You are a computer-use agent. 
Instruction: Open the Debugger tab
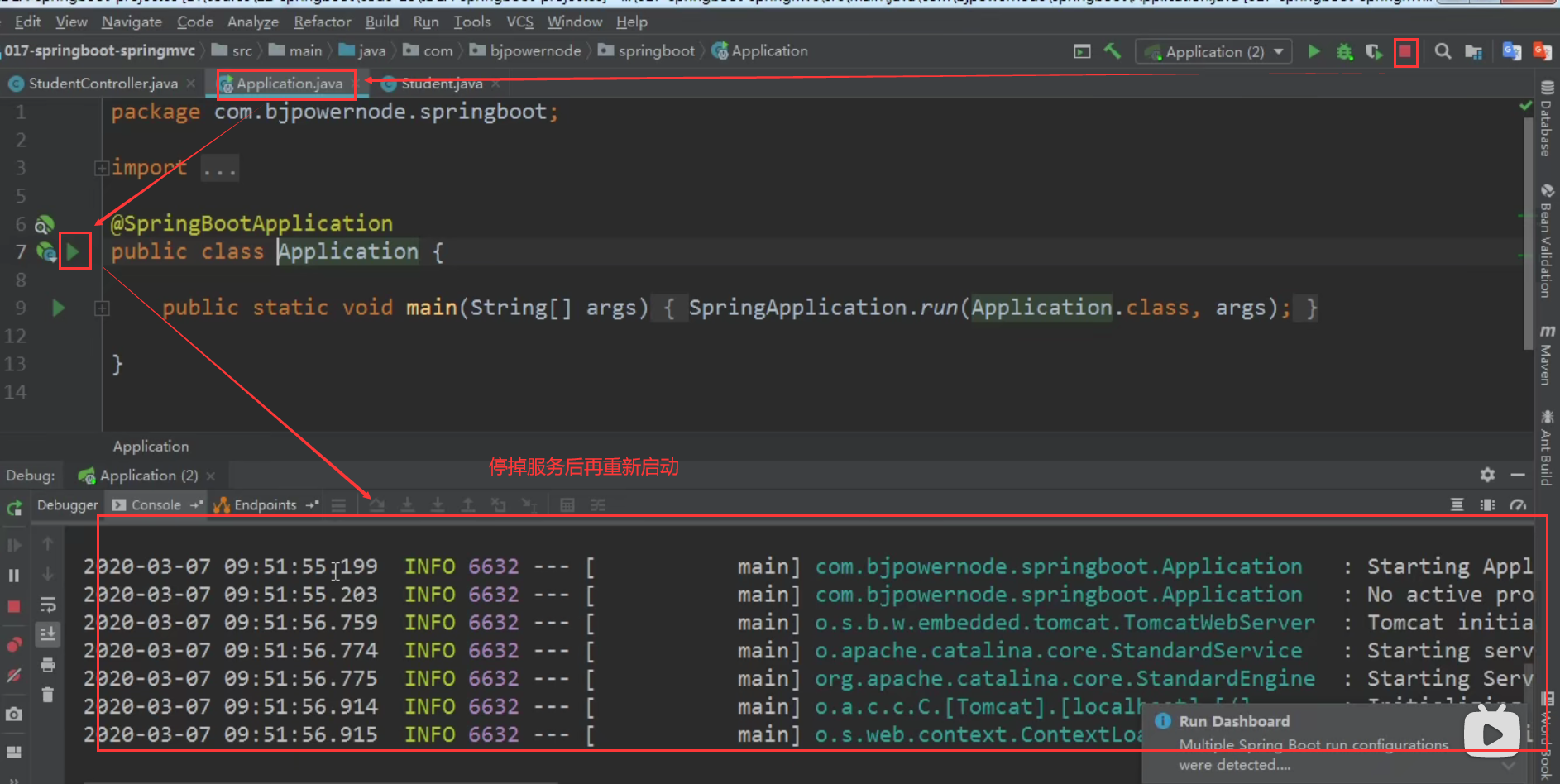[67, 504]
